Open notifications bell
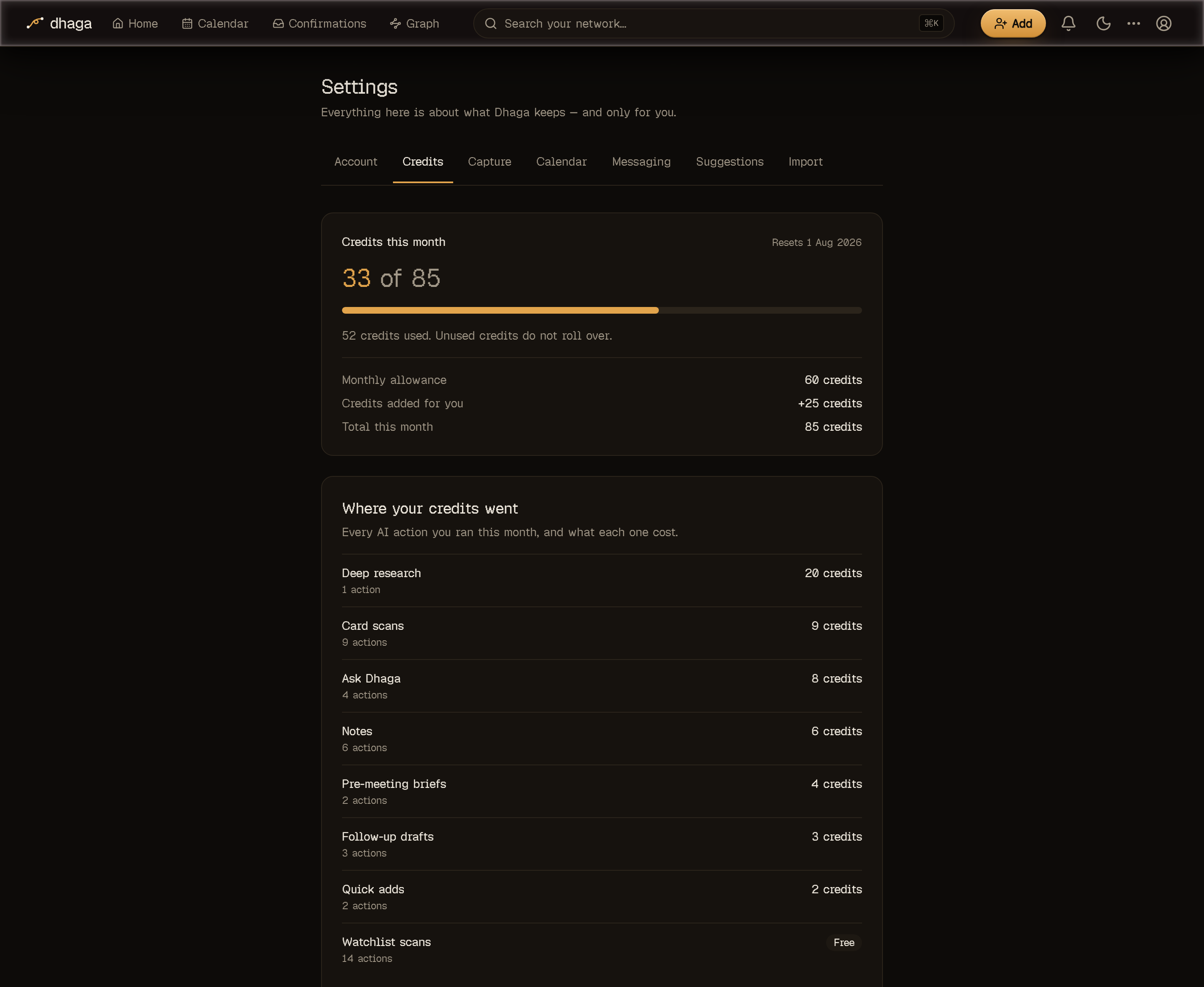This screenshot has width=1204, height=987. 1068,23
